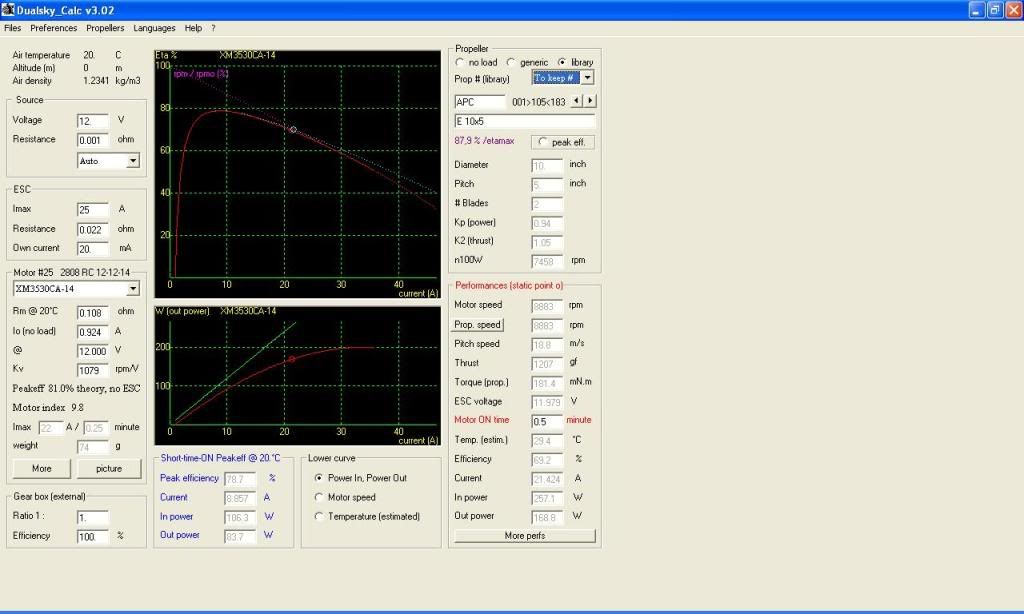Expand the Source 'Auto' dropdown

(x=133, y=160)
